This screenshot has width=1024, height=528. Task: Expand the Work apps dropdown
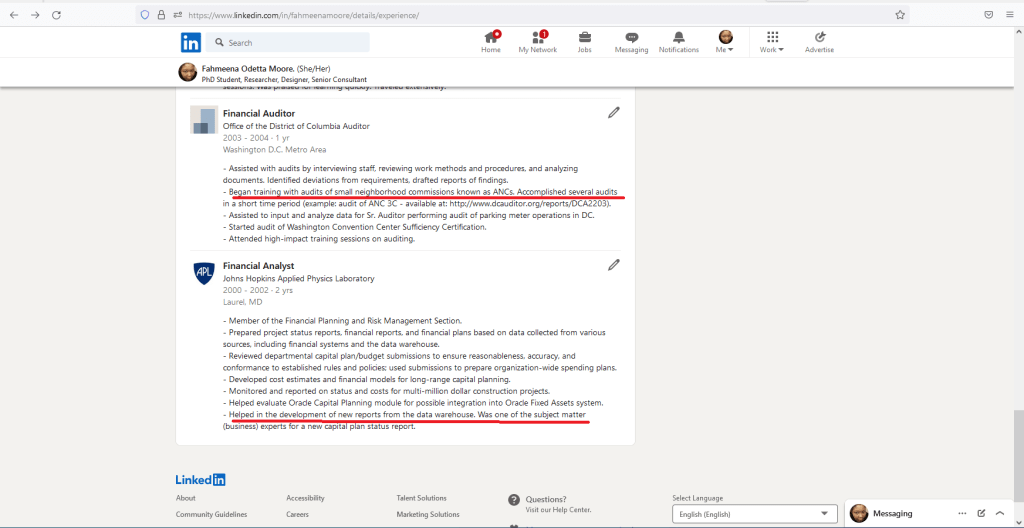point(771,42)
